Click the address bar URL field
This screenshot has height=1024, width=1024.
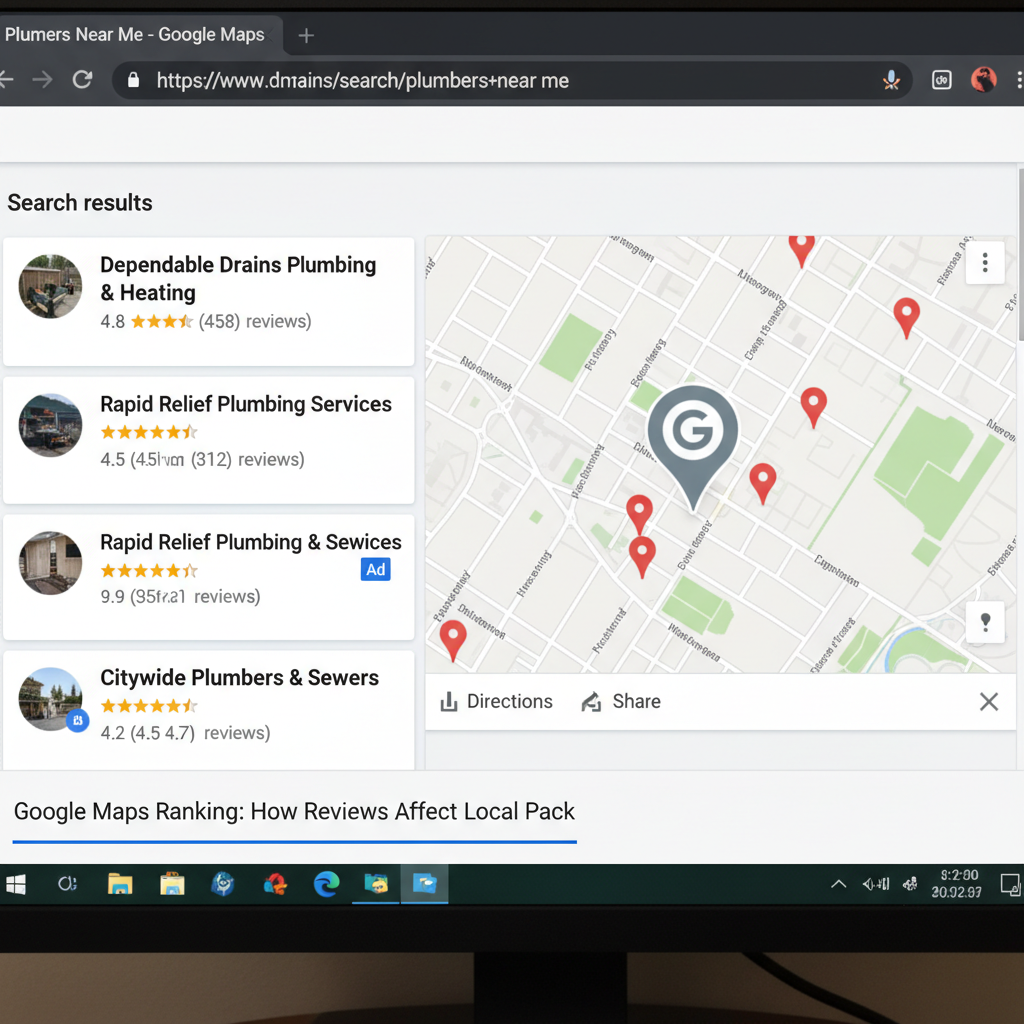coord(512,80)
